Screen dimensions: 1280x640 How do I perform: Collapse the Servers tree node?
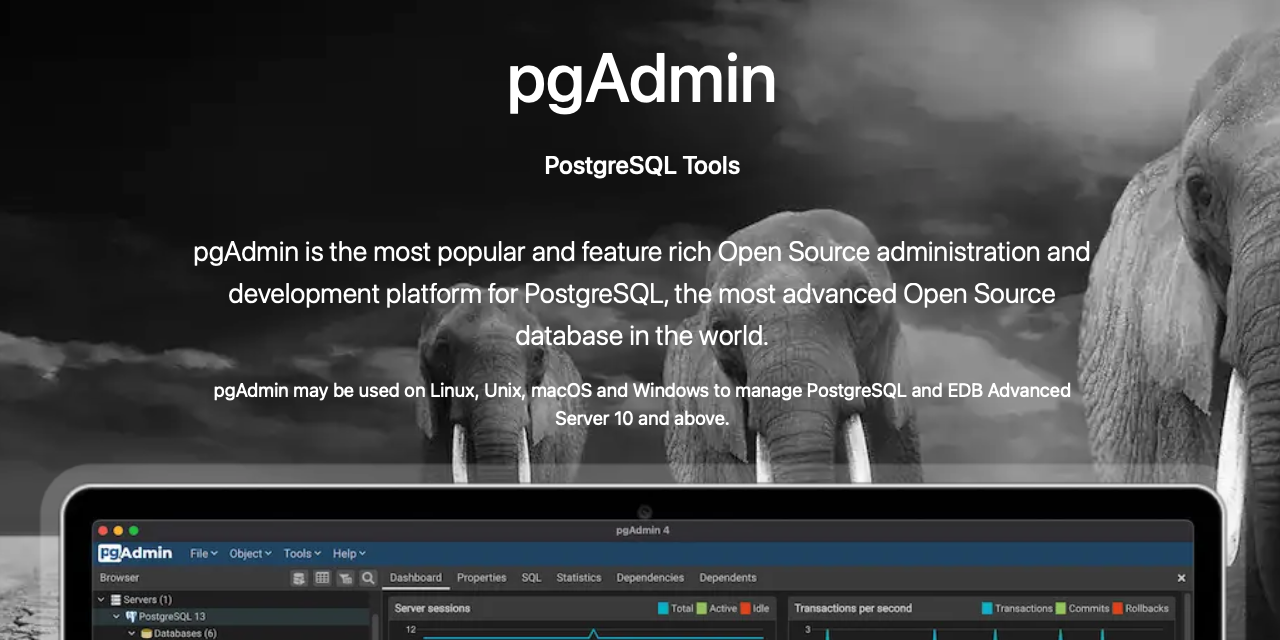[100, 600]
